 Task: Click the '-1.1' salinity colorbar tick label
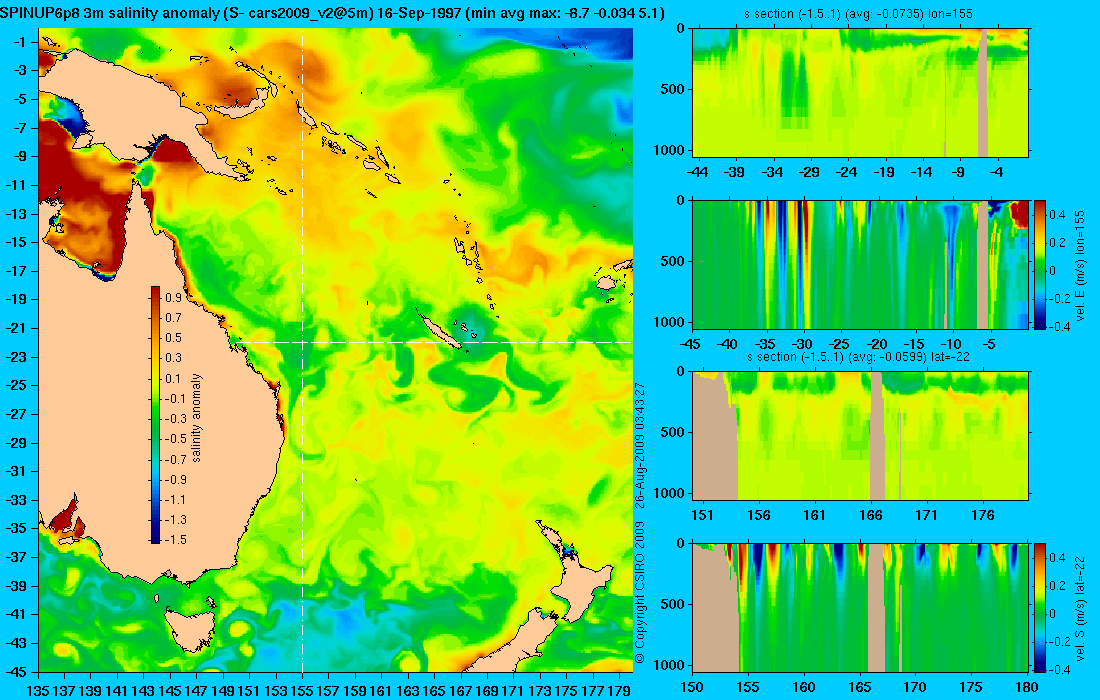(x=175, y=499)
